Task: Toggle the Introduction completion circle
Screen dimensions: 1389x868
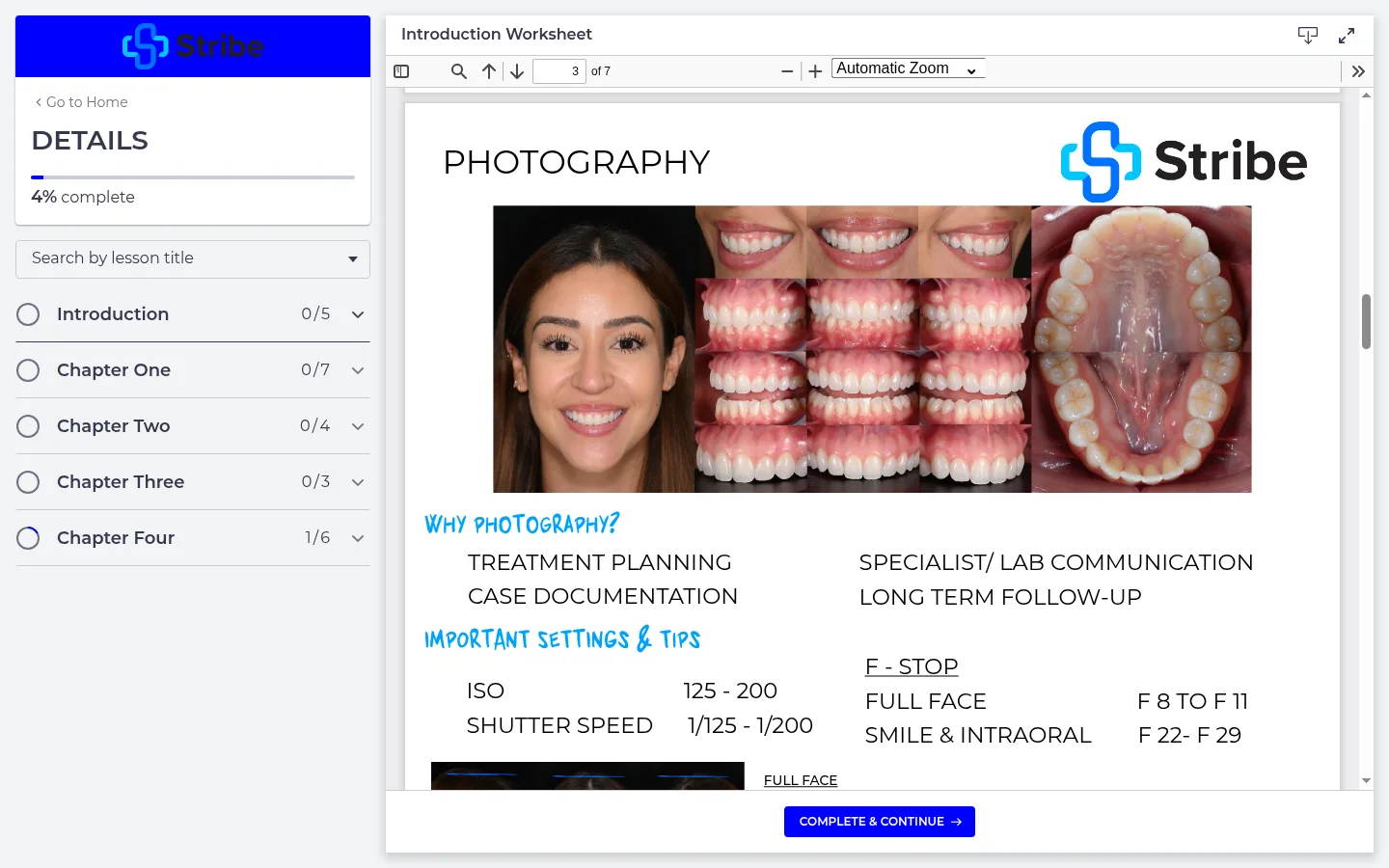Action: pos(28,314)
